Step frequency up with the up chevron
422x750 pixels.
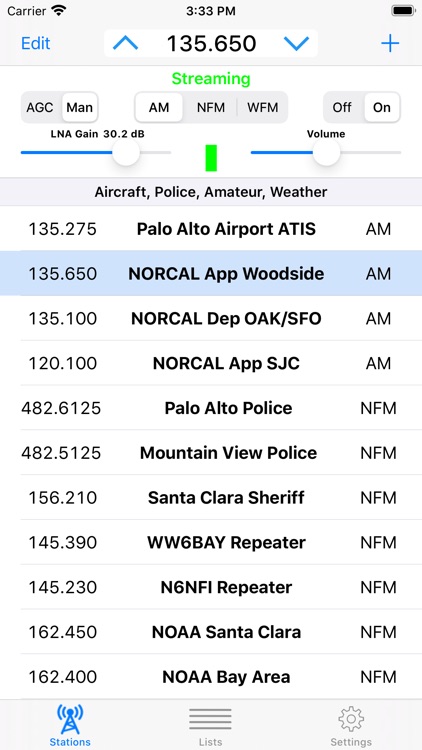point(125,44)
